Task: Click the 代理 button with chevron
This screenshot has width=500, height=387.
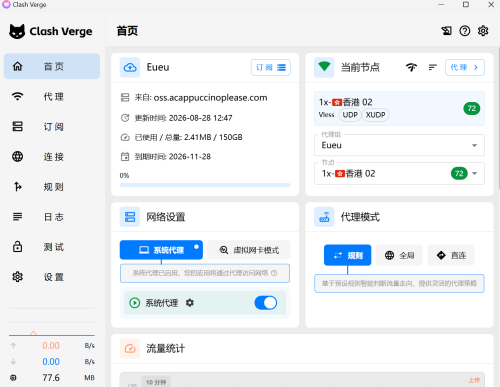Action: click(x=465, y=67)
